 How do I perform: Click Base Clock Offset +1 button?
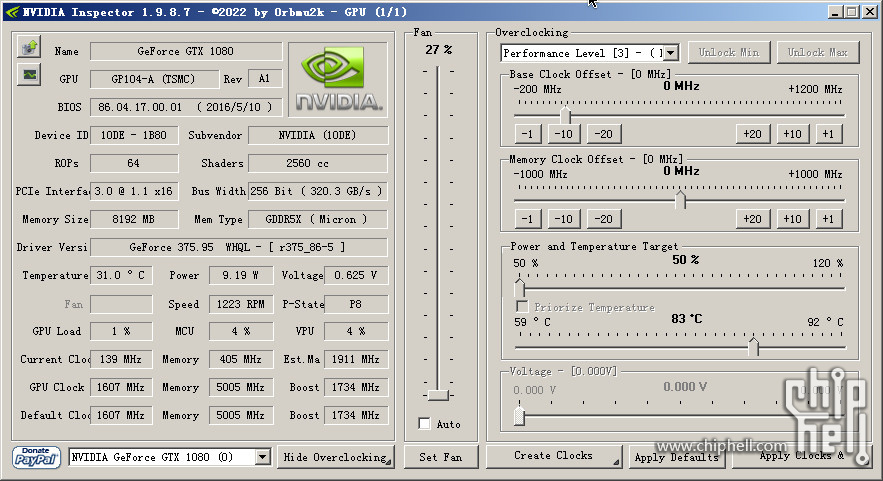coord(828,134)
